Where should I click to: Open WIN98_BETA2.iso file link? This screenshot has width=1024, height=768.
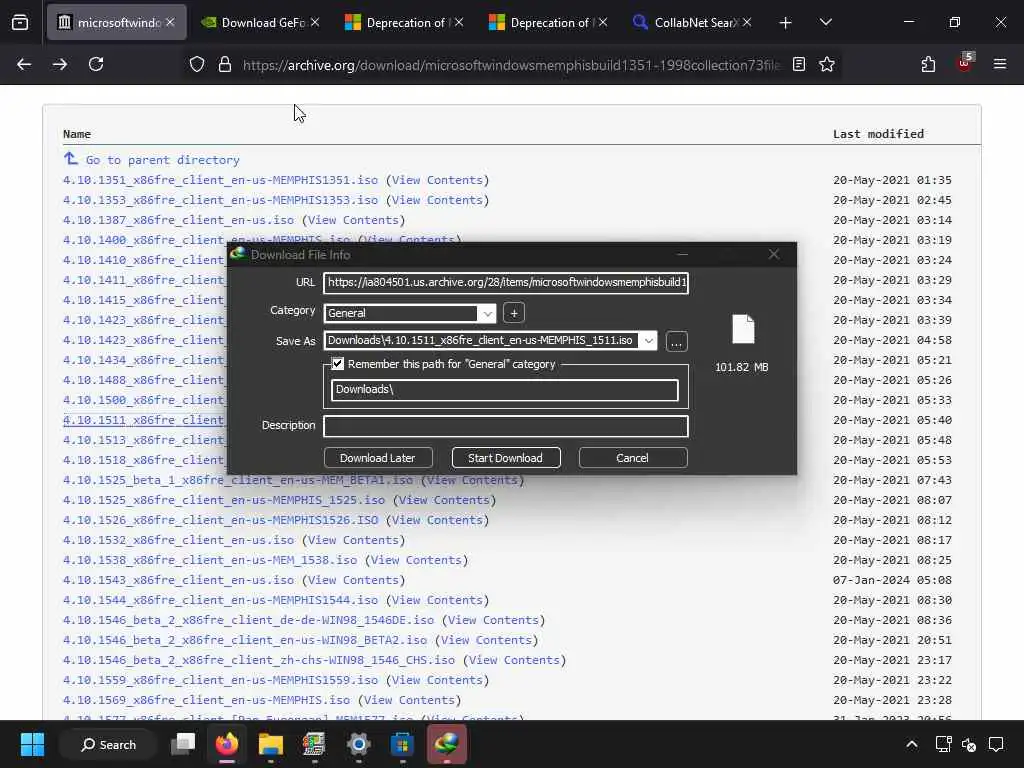point(245,640)
